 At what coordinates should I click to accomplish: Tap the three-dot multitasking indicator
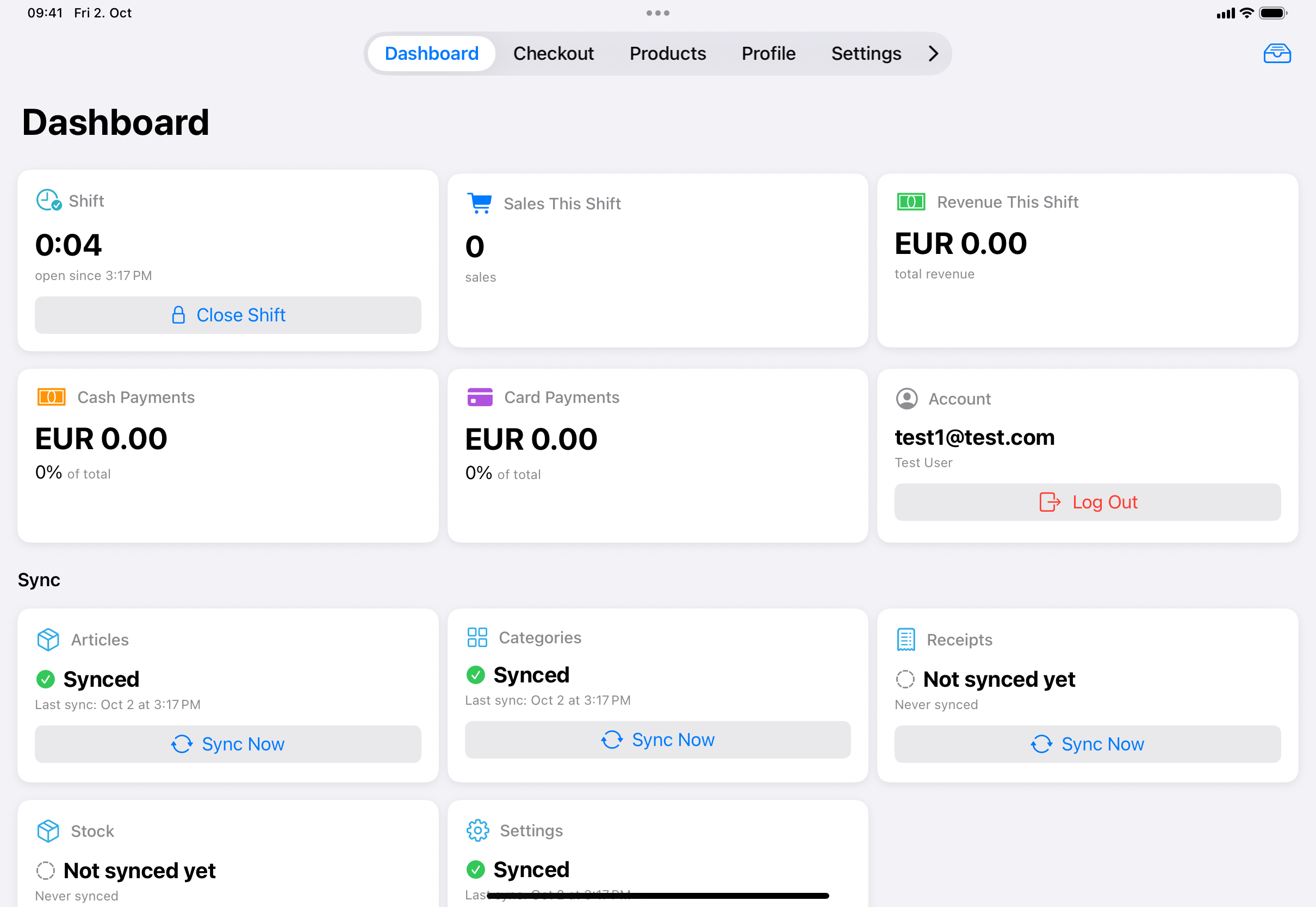[x=657, y=13]
